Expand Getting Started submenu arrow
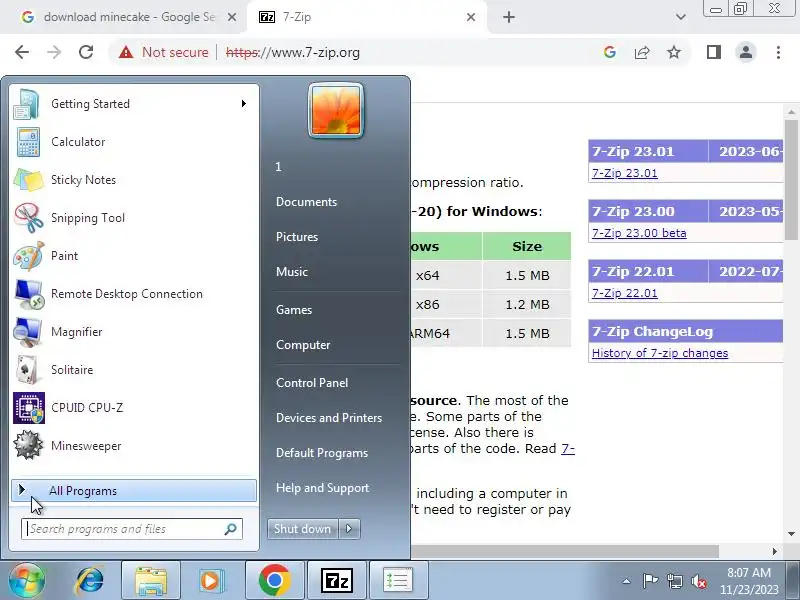 244,104
